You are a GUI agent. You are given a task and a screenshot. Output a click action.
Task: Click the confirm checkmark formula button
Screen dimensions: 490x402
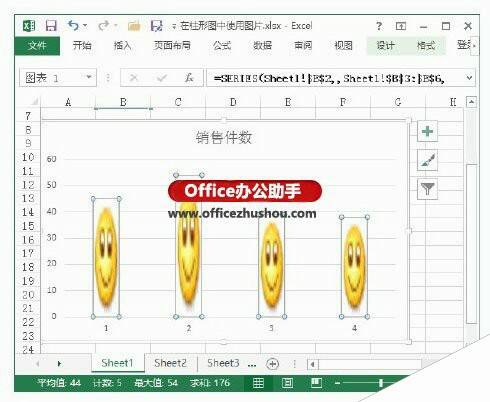[162, 78]
